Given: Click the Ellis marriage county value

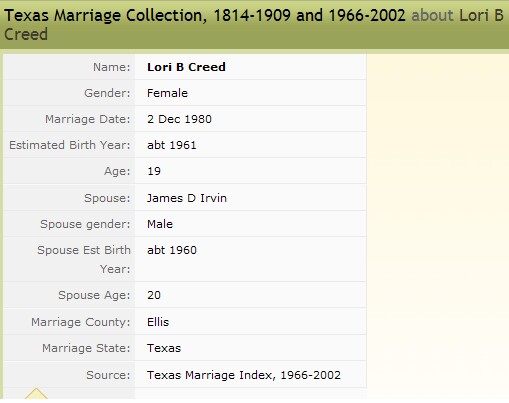Looking at the screenshot, I should pos(158,322).
